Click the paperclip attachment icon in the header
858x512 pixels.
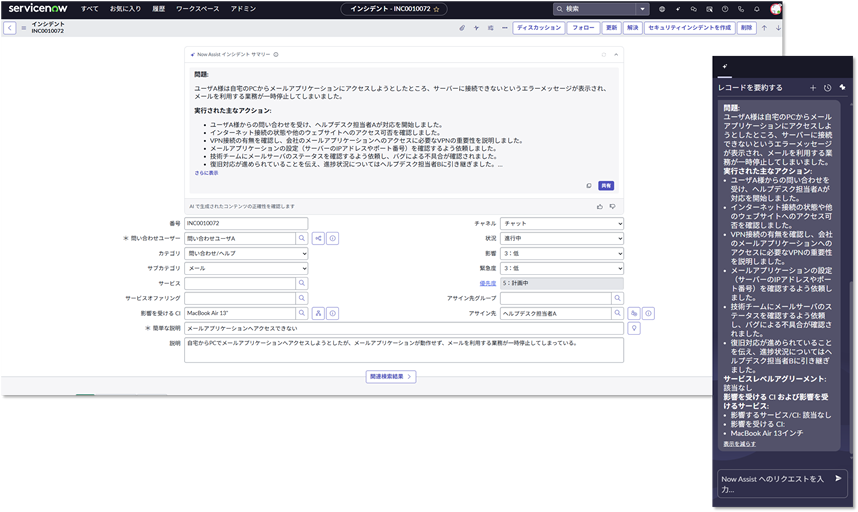[461, 28]
